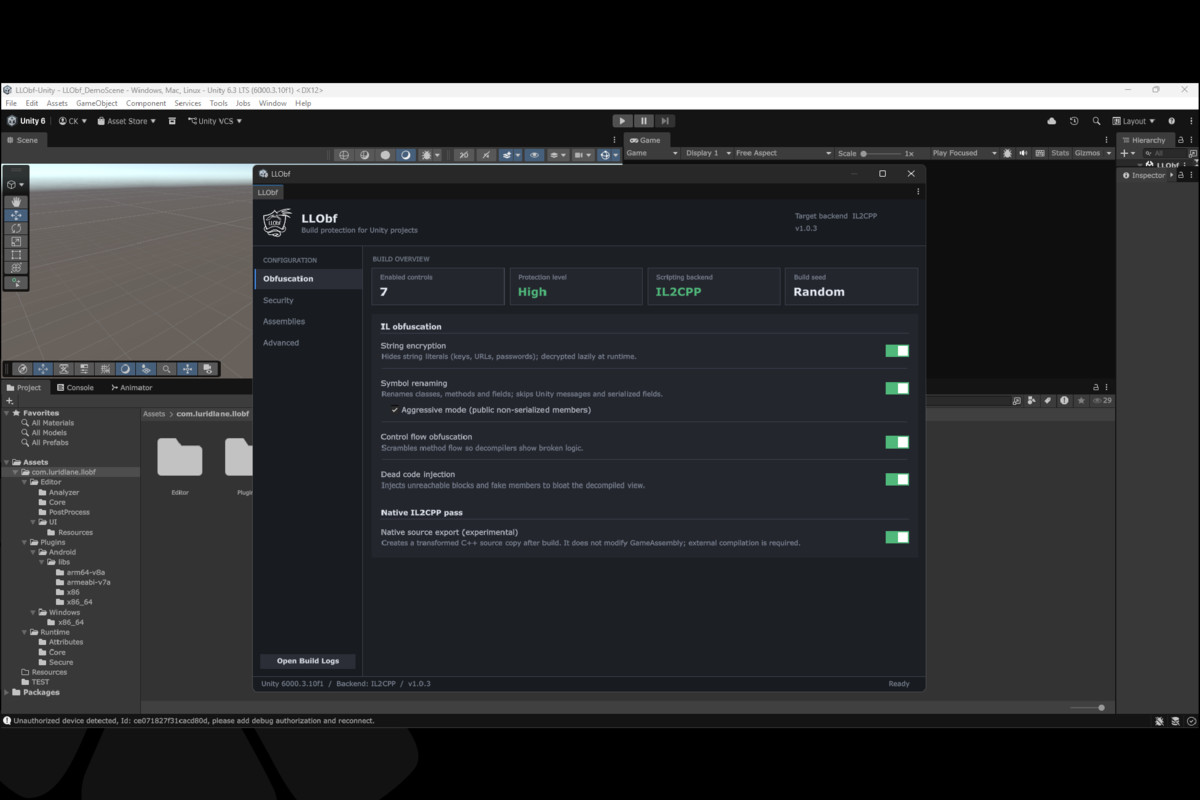Open the Help question mark icon
This screenshot has height=800, width=1200.
click(x=1171, y=121)
